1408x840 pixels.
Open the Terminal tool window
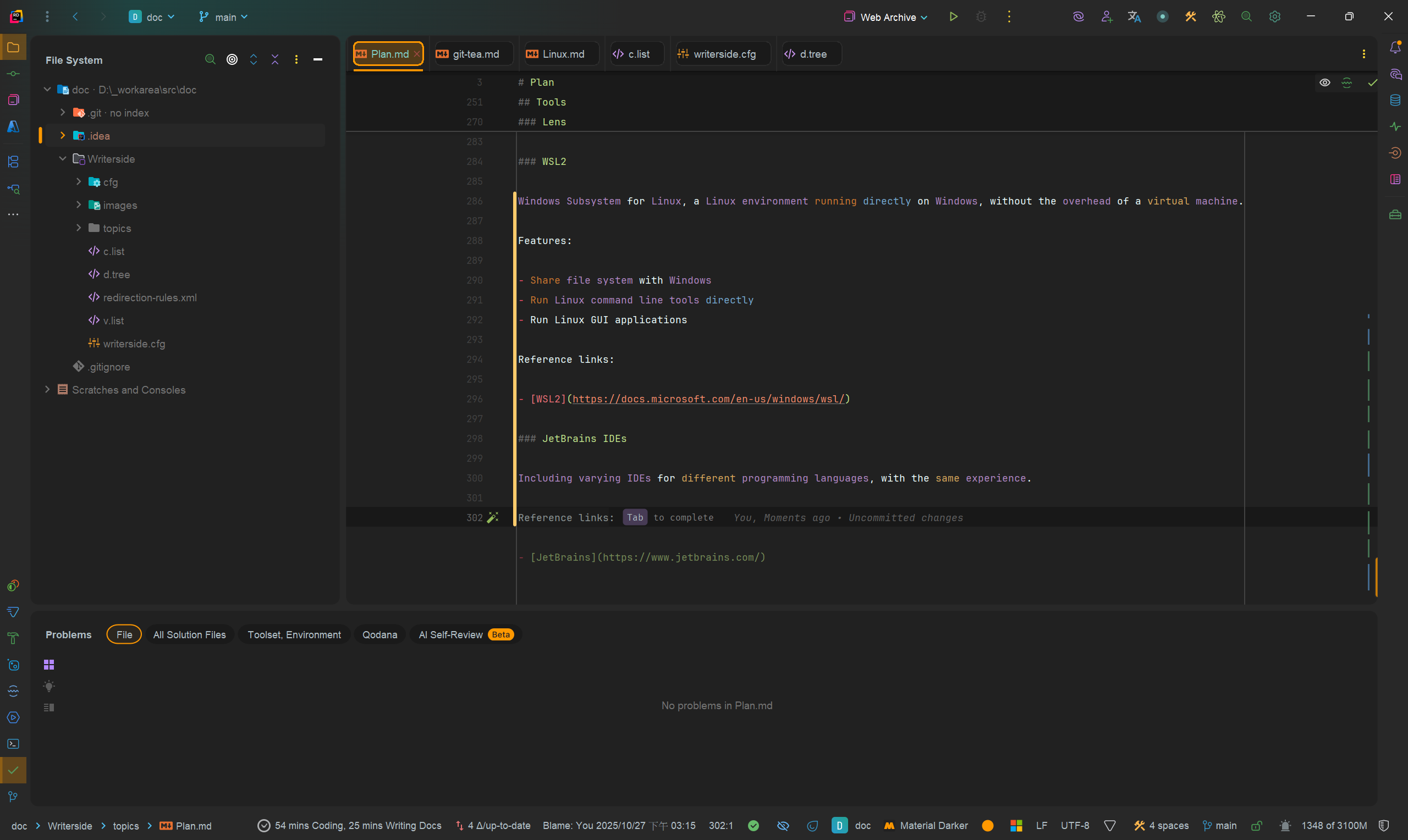coord(13,744)
